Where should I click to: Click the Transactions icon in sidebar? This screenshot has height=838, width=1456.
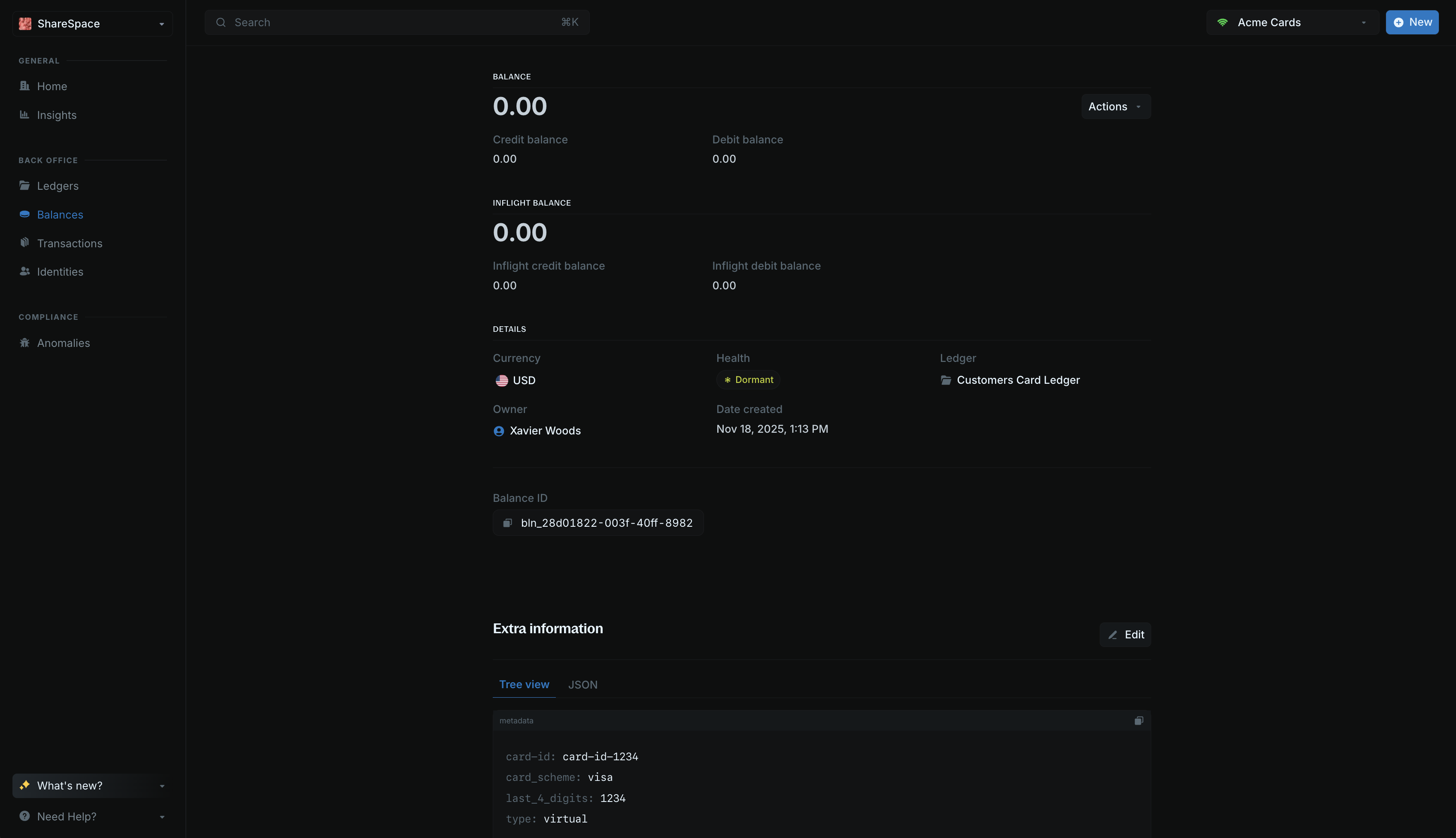pyautogui.click(x=24, y=243)
